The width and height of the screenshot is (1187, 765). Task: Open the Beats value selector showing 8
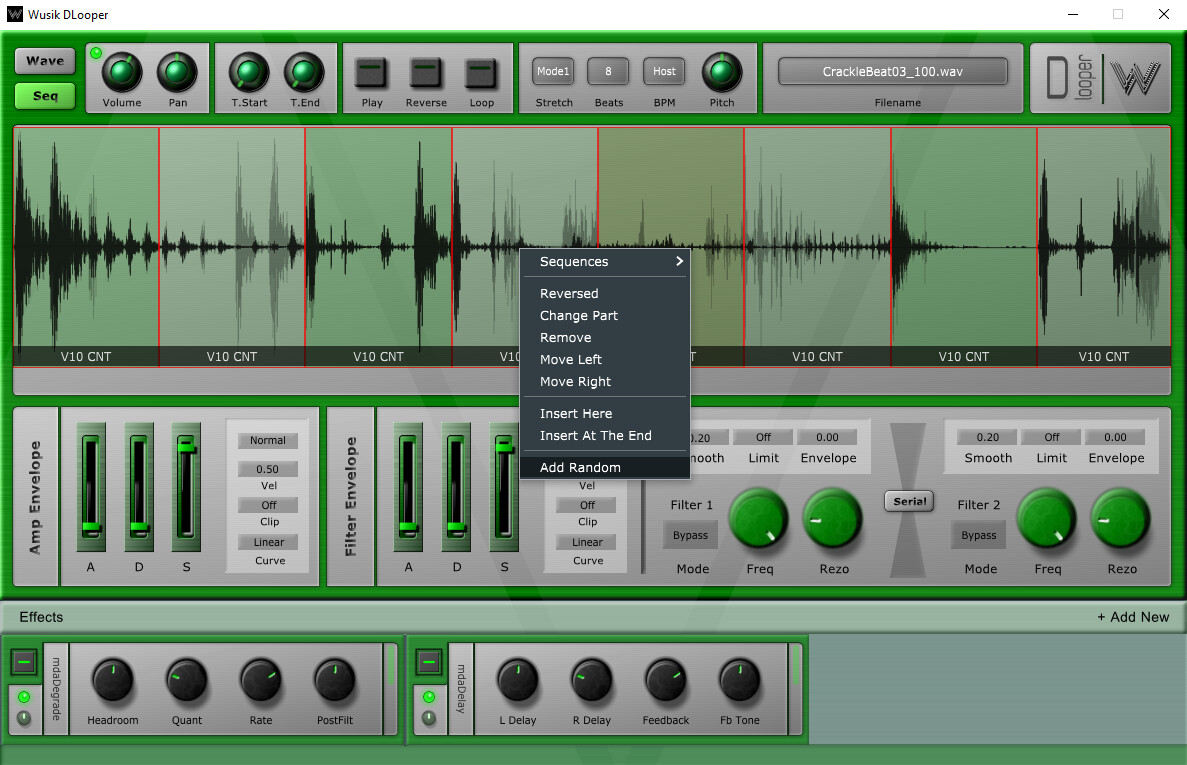[608, 71]
